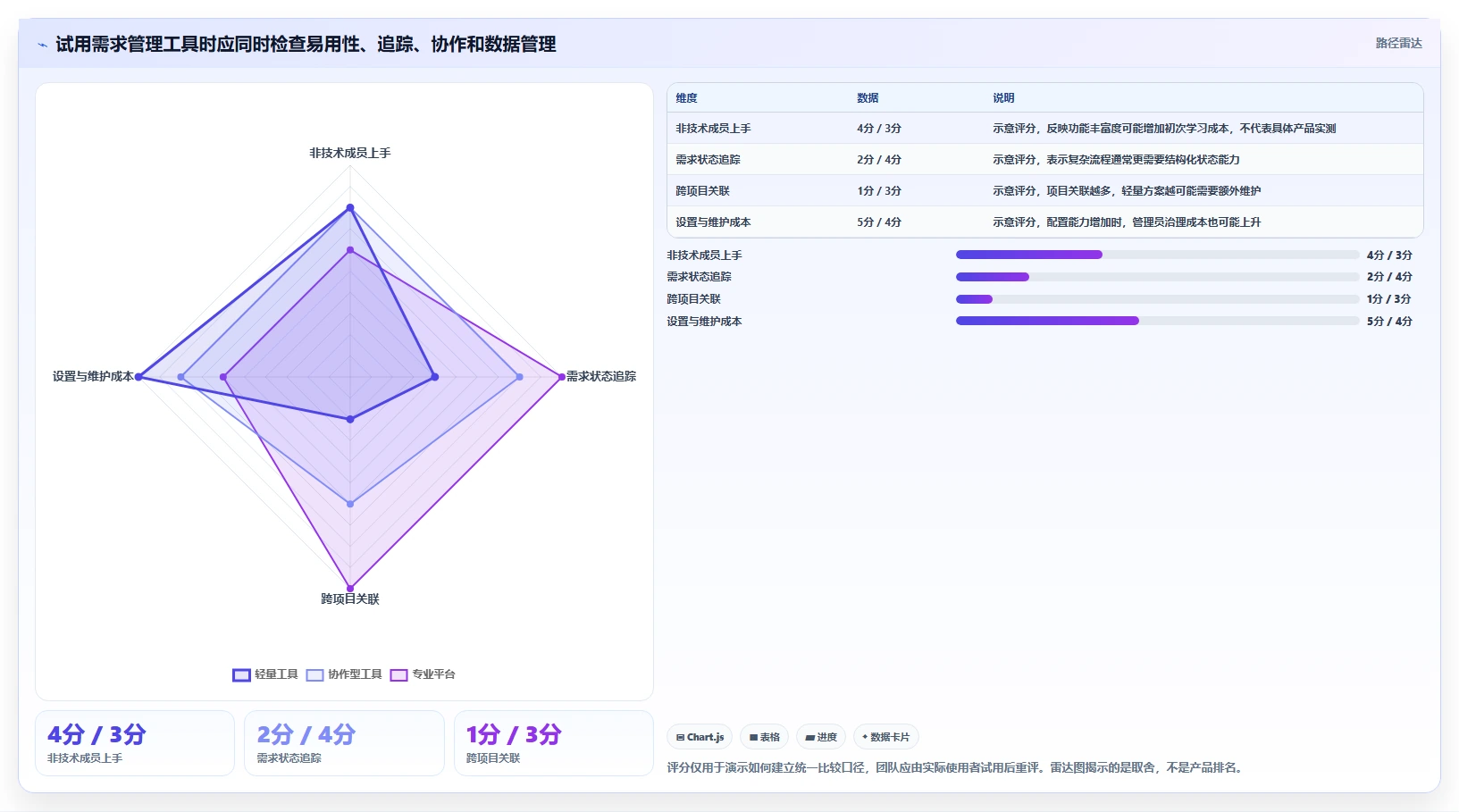1459x812 pixels.
Task: Click the 路径雷达 label in header
Action: 1398,43
